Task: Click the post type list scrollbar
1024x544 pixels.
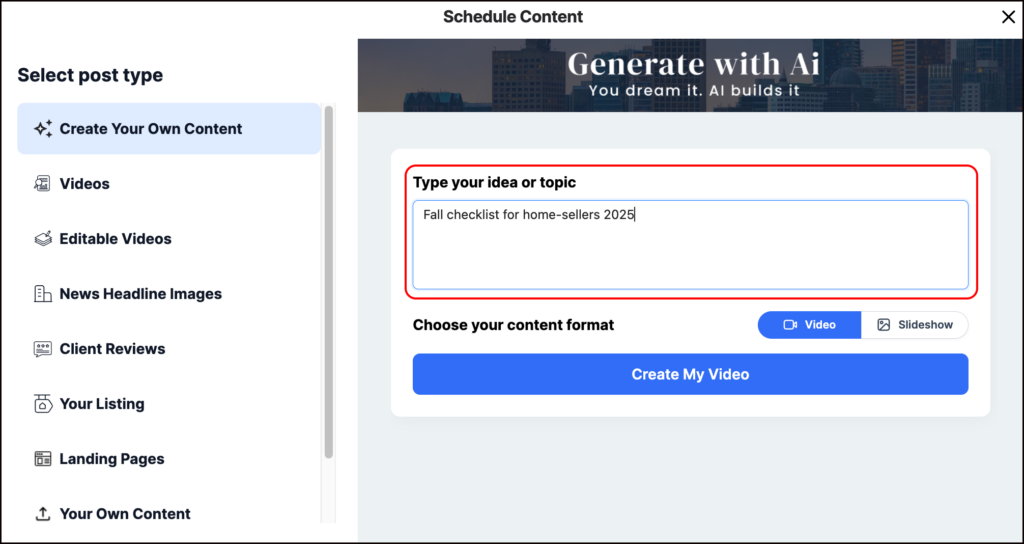Action: (x=329, y=280)
